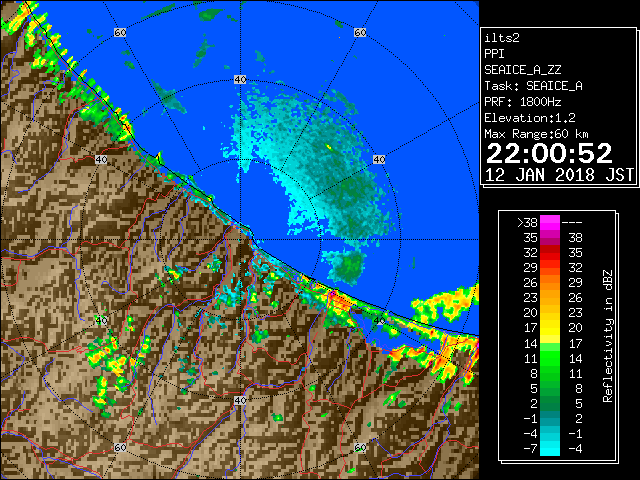The image size is (640, 480).
Task: Click the 'PRF: 1800Hz' value
Action: click(x=523, y=102)
